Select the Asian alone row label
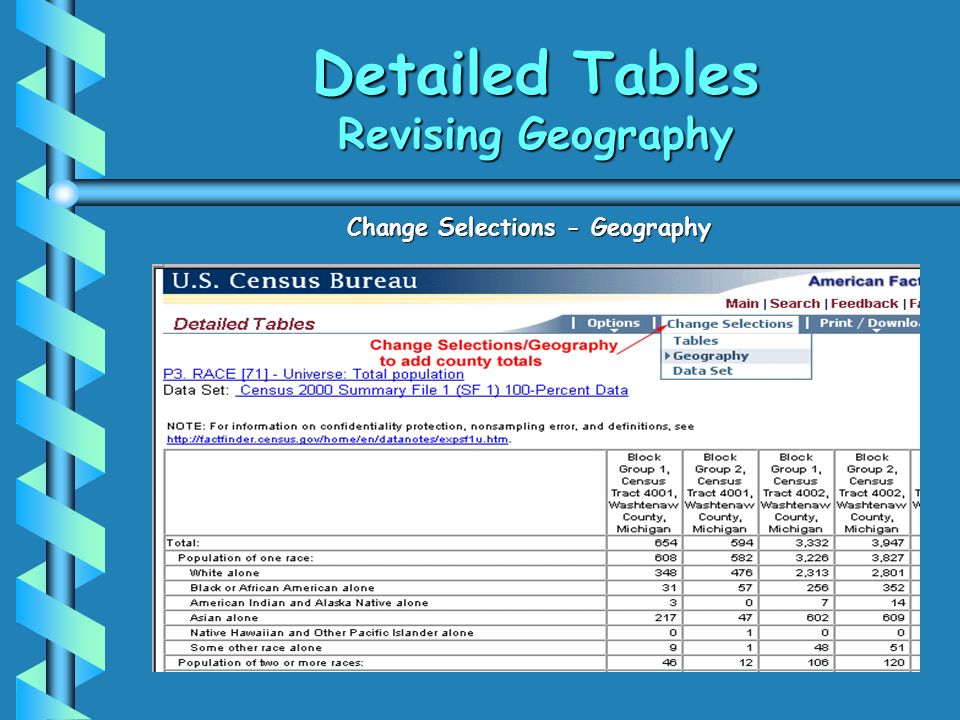 (223, 618)
